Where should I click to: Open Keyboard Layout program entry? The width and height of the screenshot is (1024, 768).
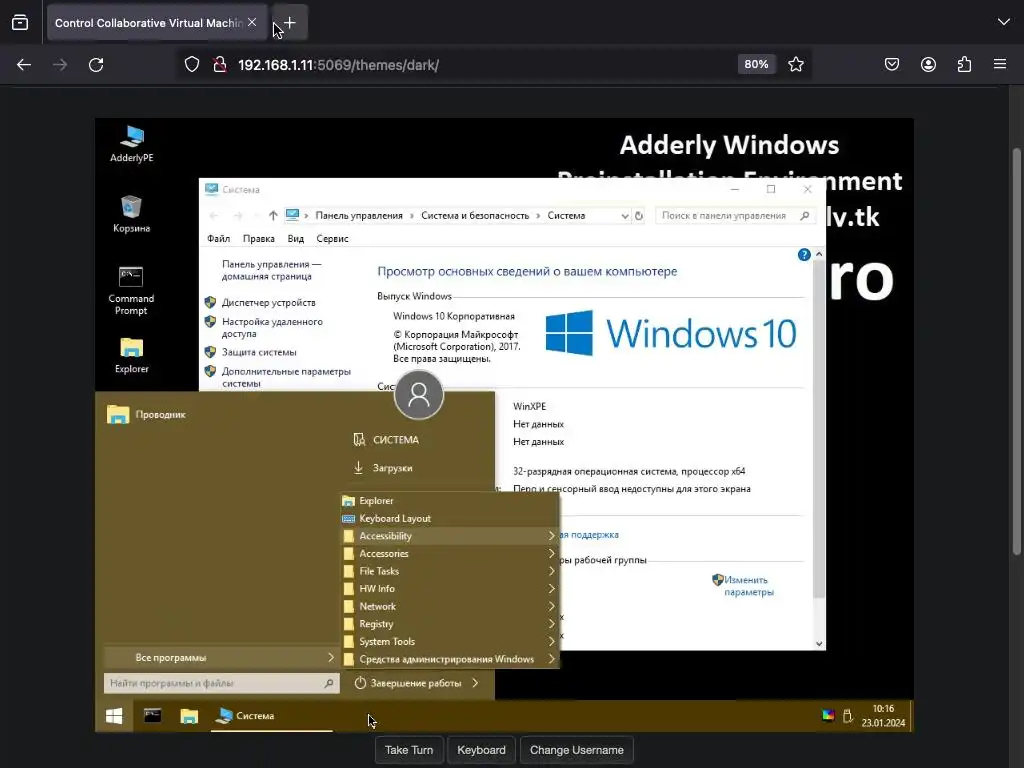point(449,518)
